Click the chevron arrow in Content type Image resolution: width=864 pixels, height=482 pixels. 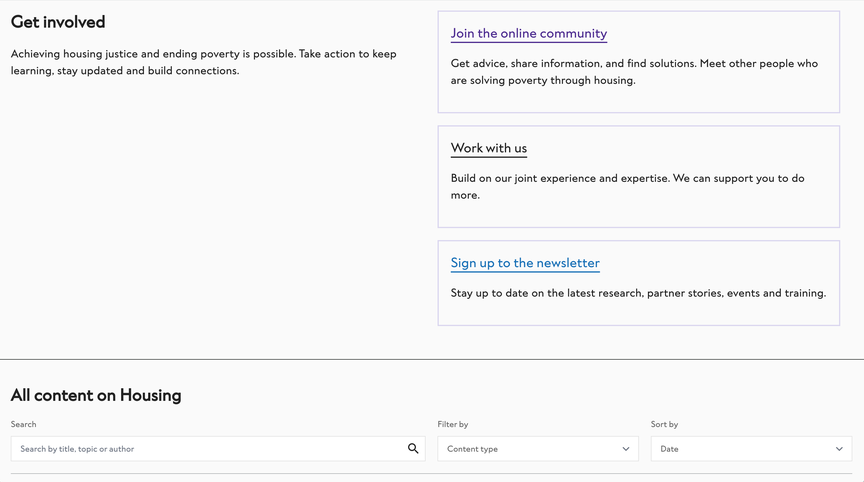tap(626, 449)
